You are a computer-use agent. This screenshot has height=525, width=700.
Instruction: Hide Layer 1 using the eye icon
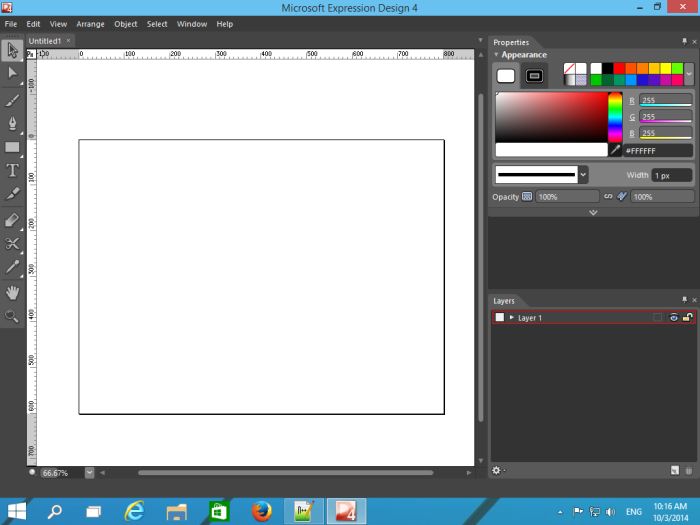674,318
